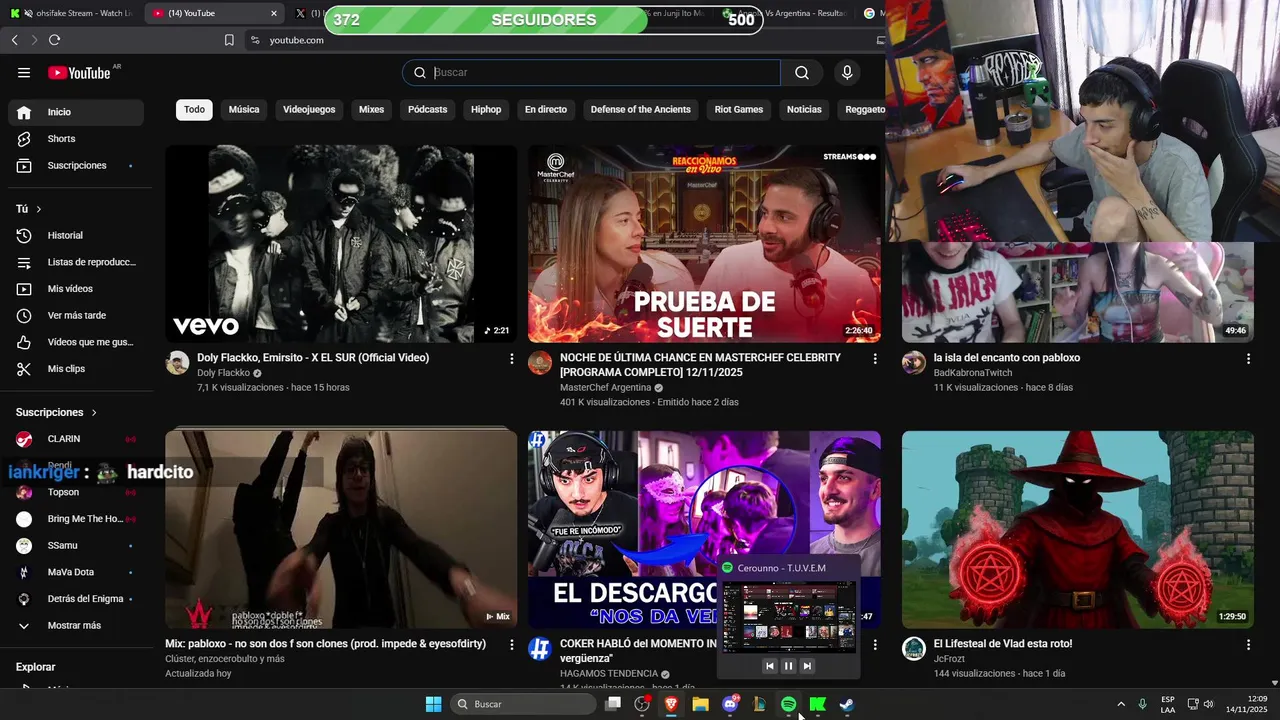Show hidden system tray icons

[x=1121, y=704]
